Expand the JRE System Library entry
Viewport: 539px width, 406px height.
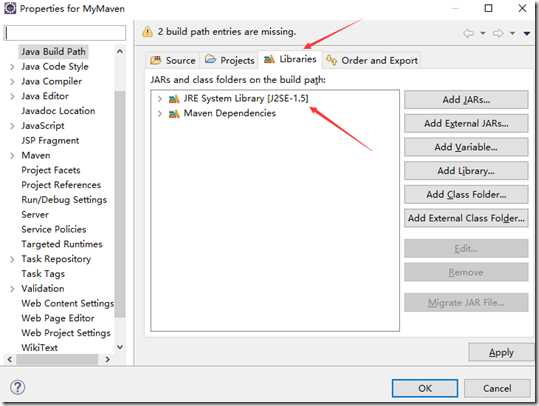[x=160, y=99]
